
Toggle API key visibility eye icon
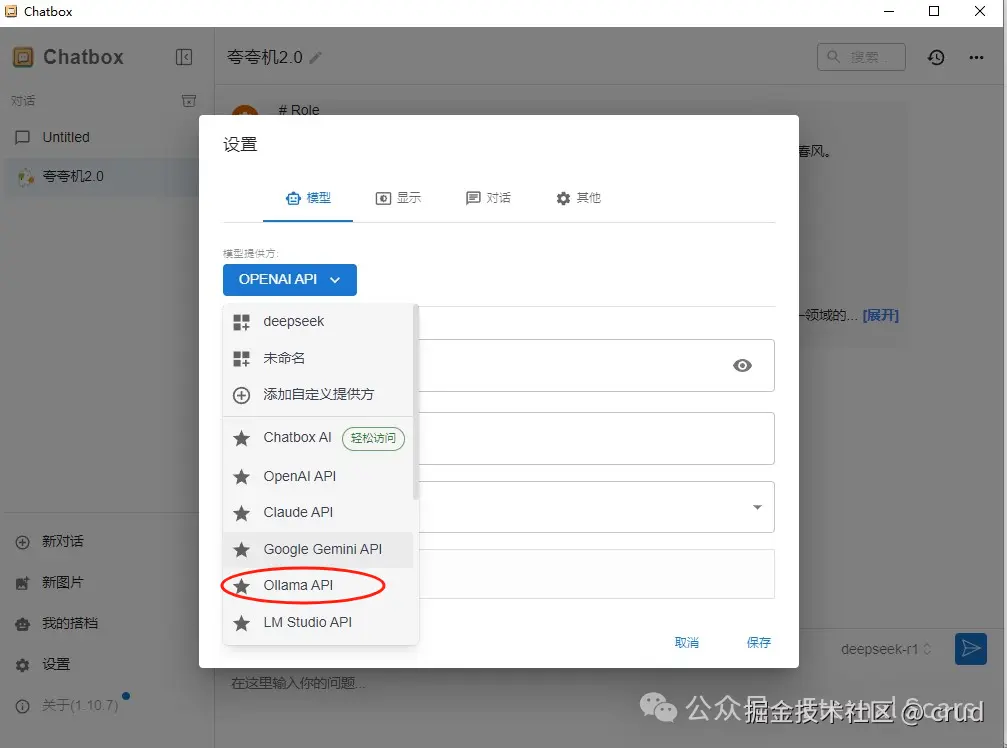pos(742,365)
